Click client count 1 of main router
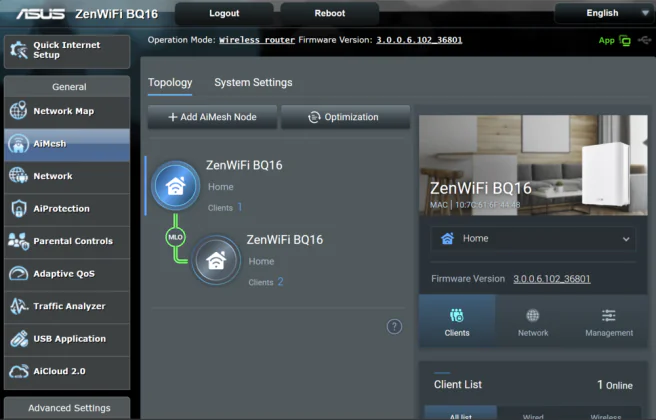This screenshot has height=420, width=656. [240, 207]
